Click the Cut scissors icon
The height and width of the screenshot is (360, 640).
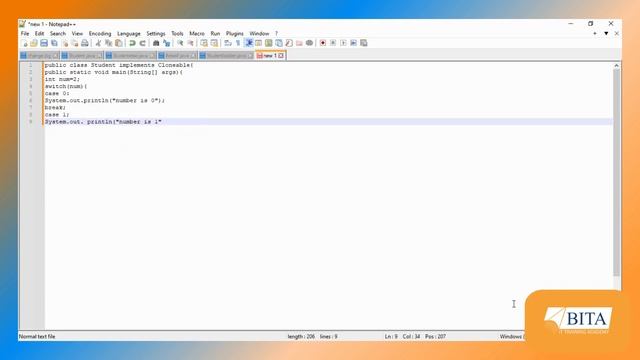pos(98,43)
